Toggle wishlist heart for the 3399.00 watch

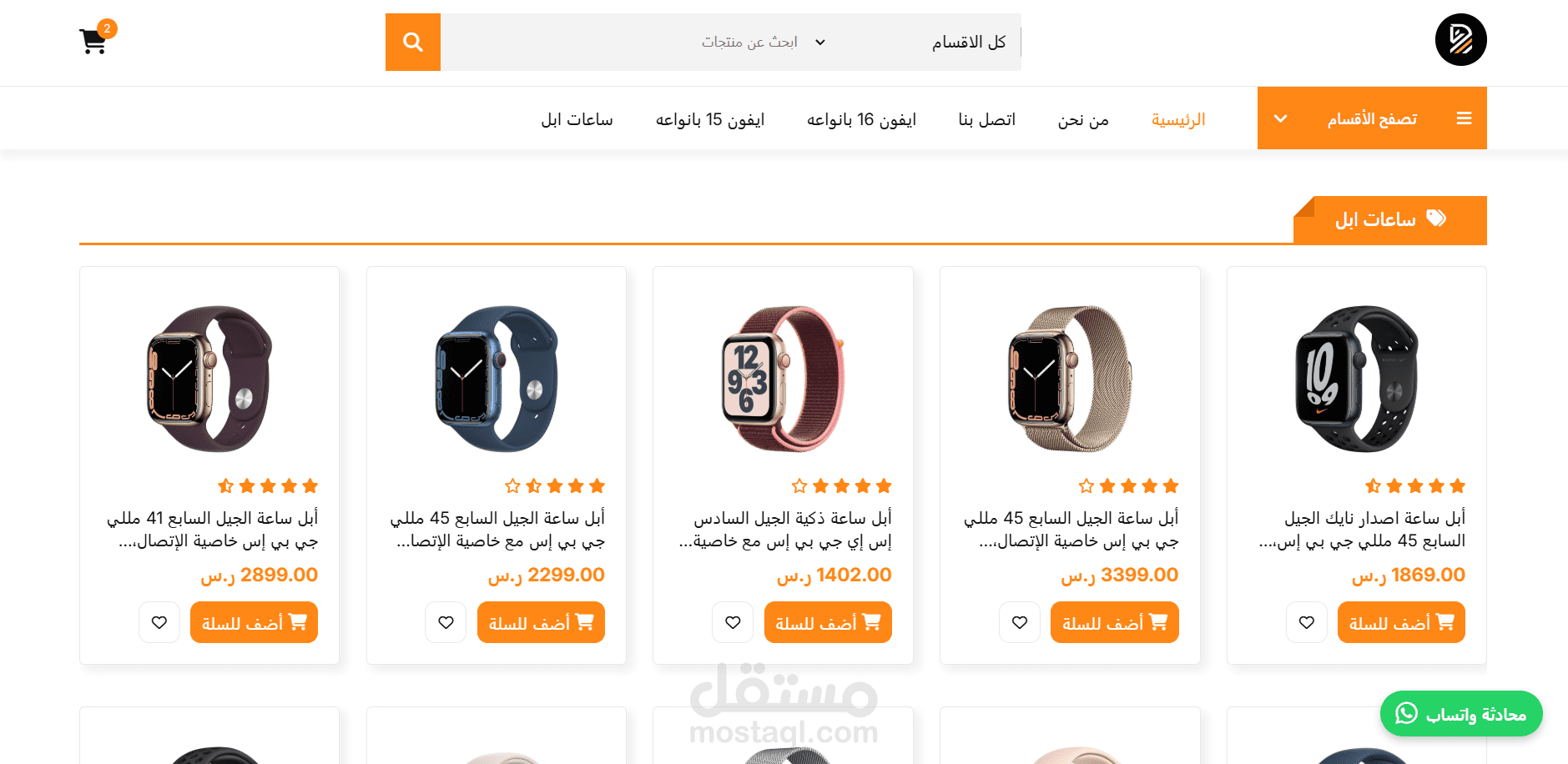pyautogui.click(x=1020, y=622)
